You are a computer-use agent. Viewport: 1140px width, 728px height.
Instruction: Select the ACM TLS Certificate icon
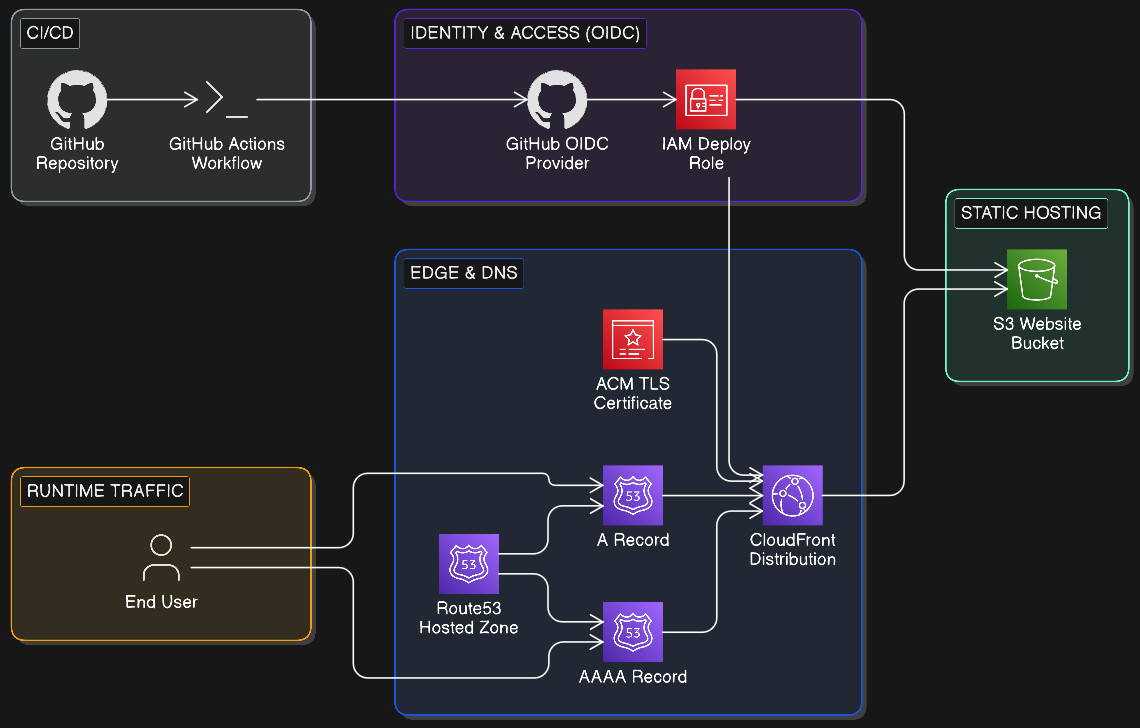(633, 340)
